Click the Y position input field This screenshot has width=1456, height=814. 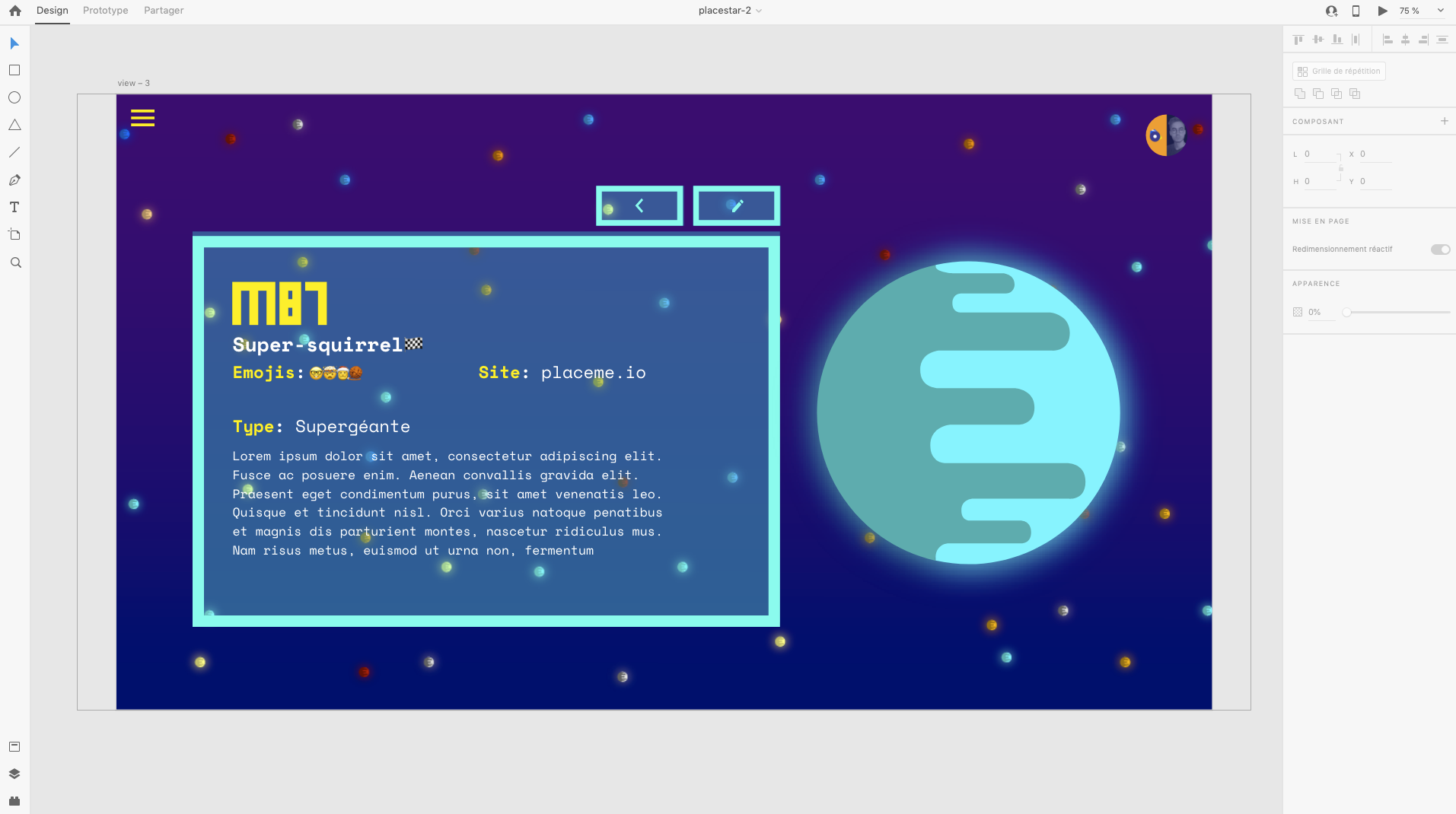tap(1375, 182)
